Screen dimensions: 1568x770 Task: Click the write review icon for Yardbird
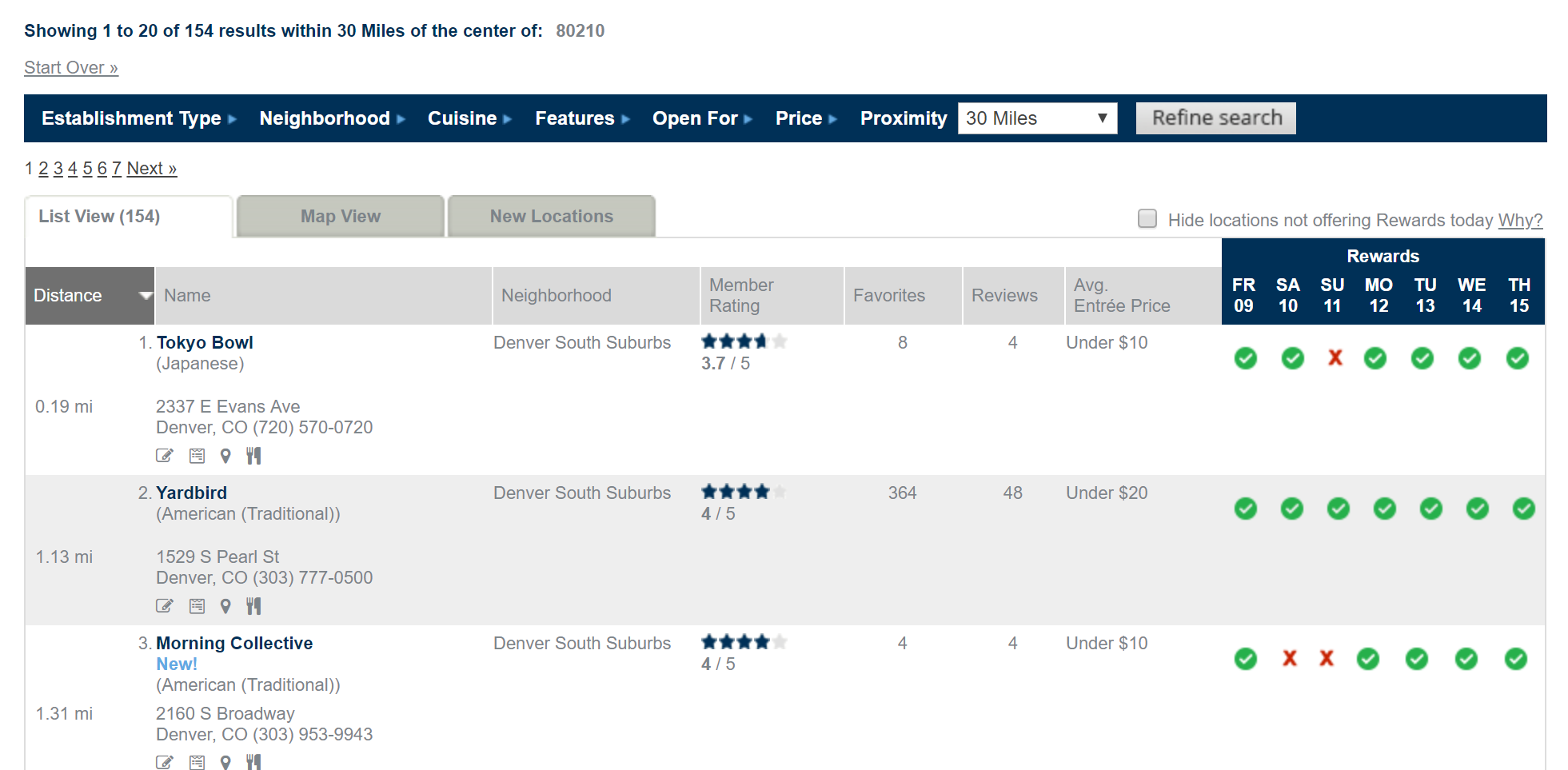tap(164, 606)
